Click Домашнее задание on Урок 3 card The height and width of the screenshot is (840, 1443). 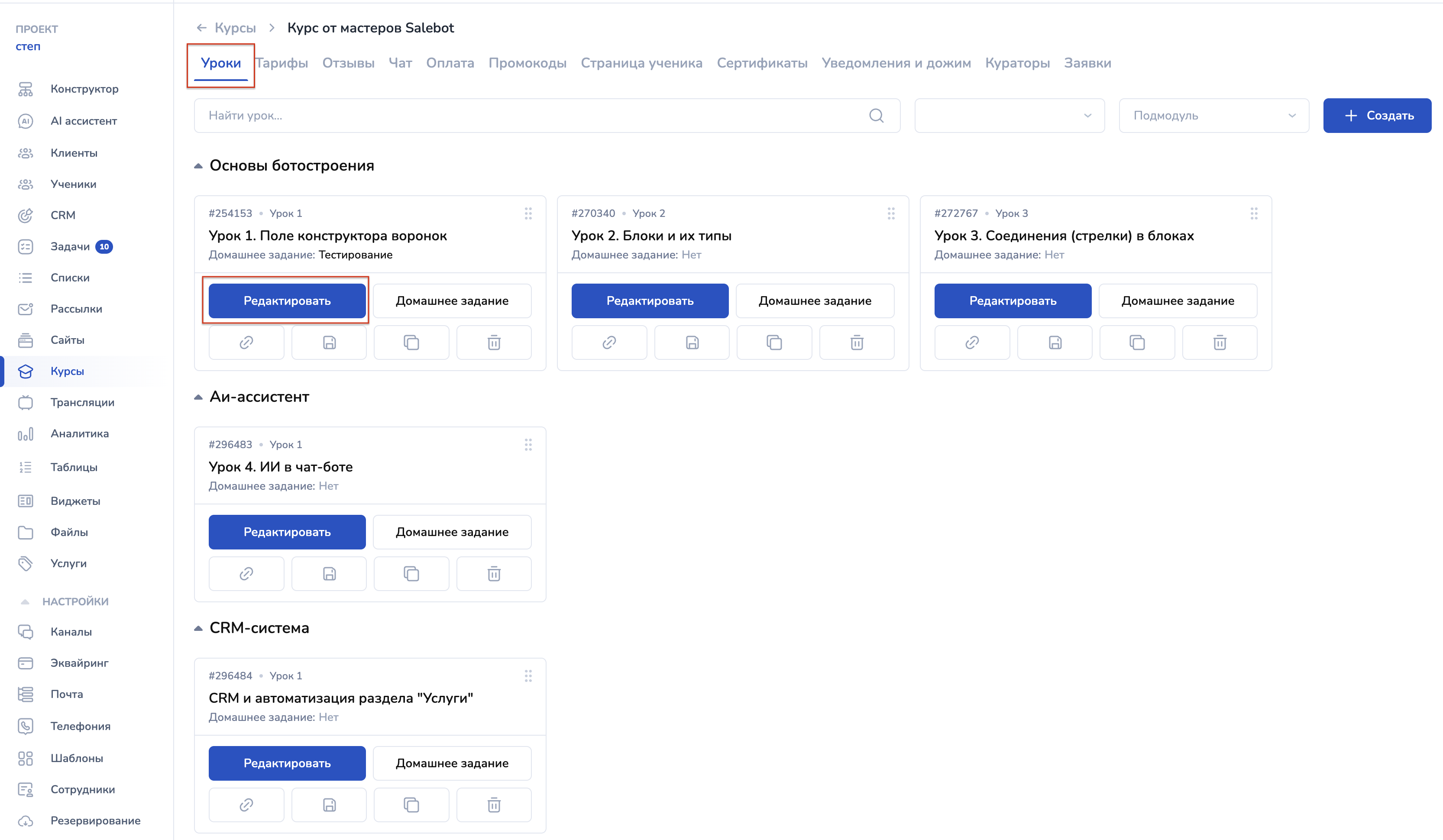1177,300
